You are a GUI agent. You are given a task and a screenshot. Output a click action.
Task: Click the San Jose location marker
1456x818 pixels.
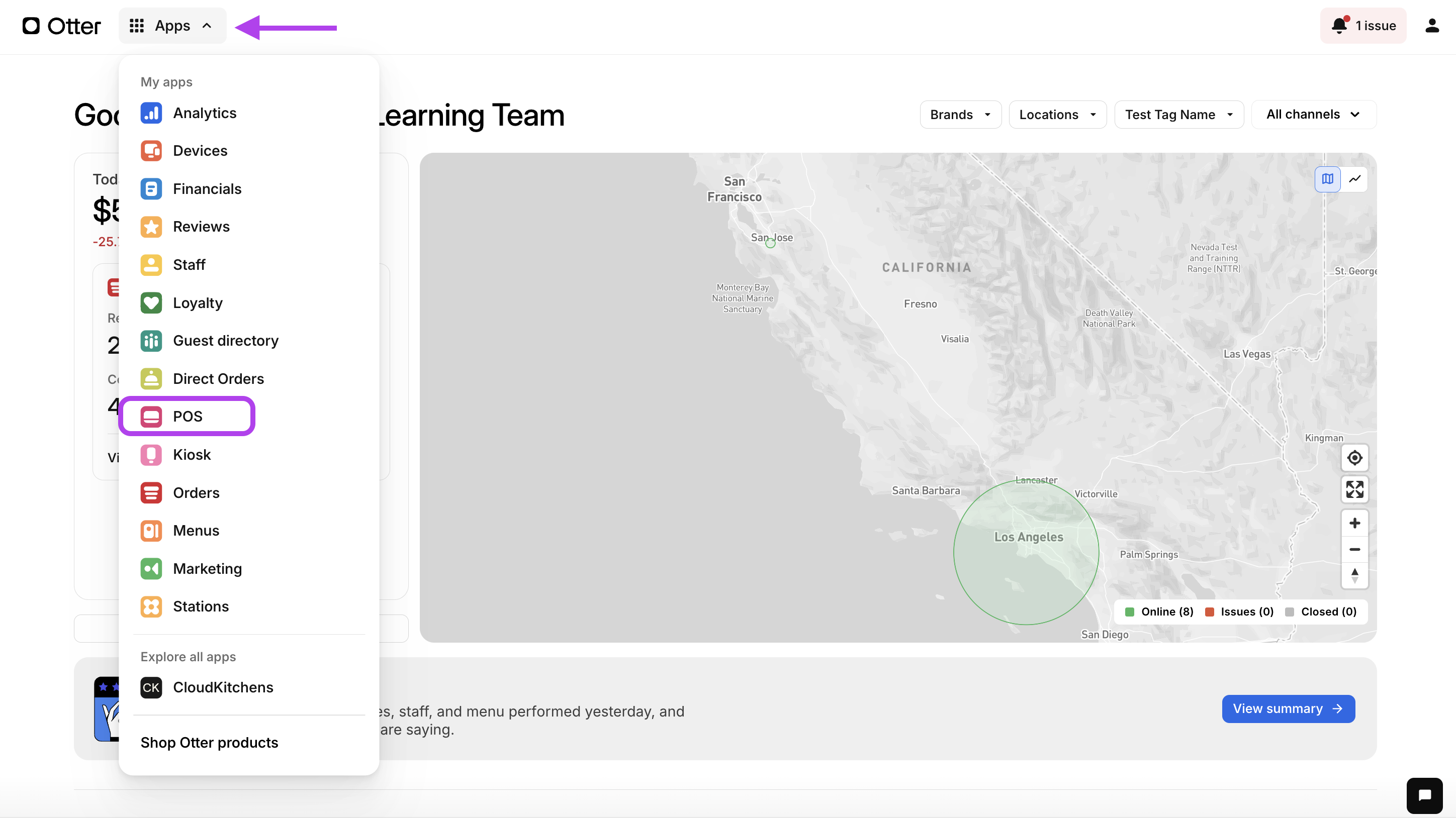[770, 244]
